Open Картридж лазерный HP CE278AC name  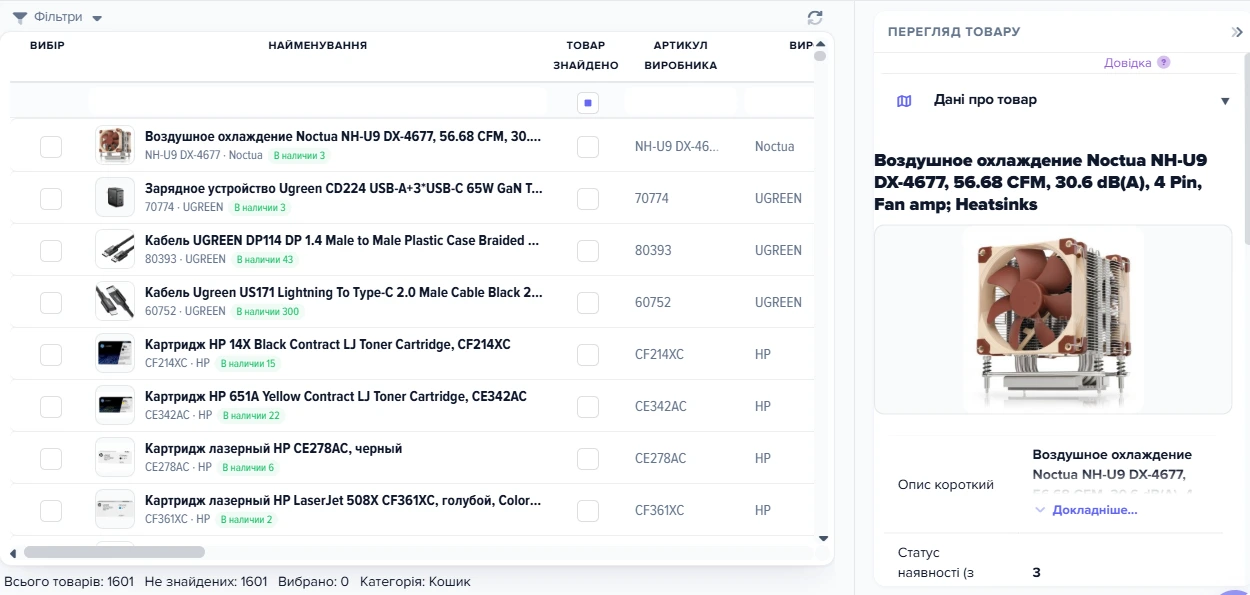point(274,449)
